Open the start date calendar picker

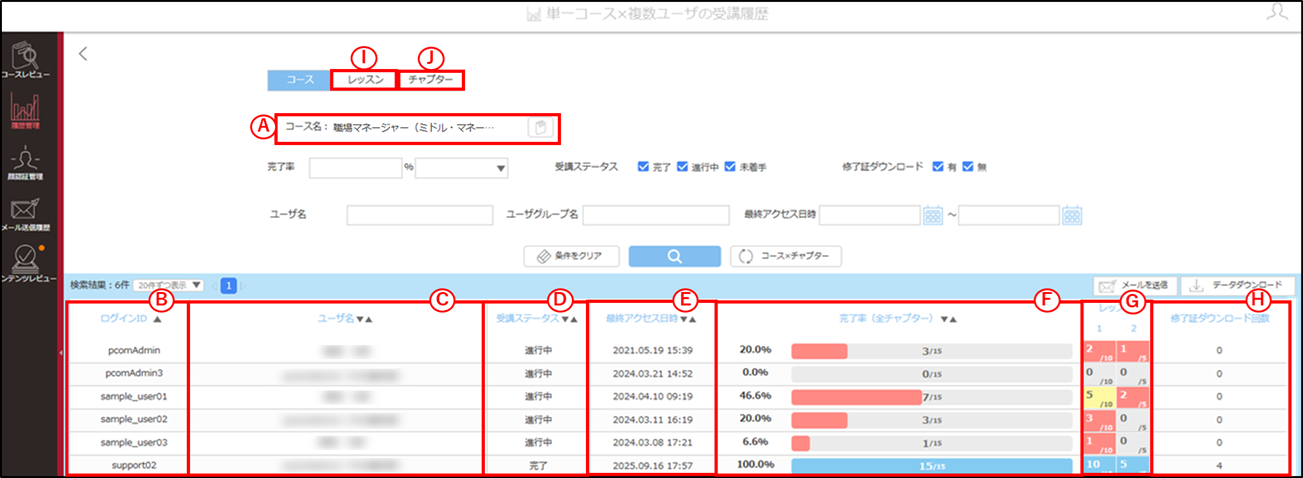pos(933,215)
